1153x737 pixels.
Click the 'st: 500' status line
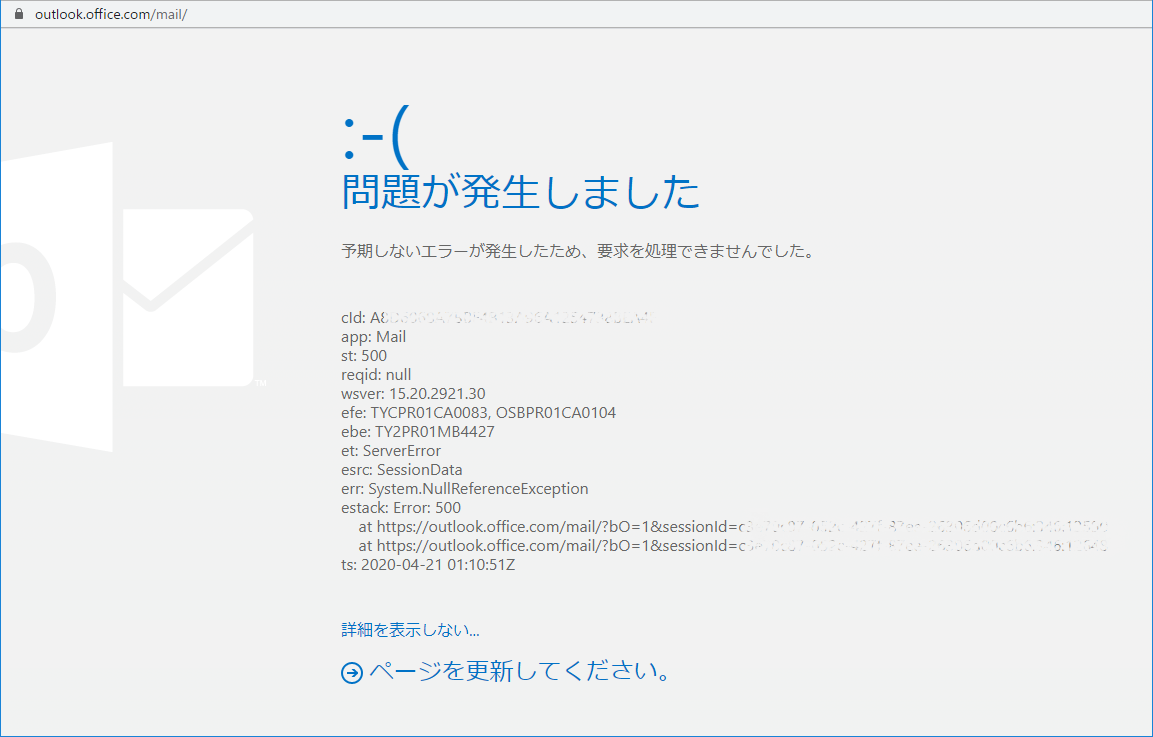[x=364, y=356]
